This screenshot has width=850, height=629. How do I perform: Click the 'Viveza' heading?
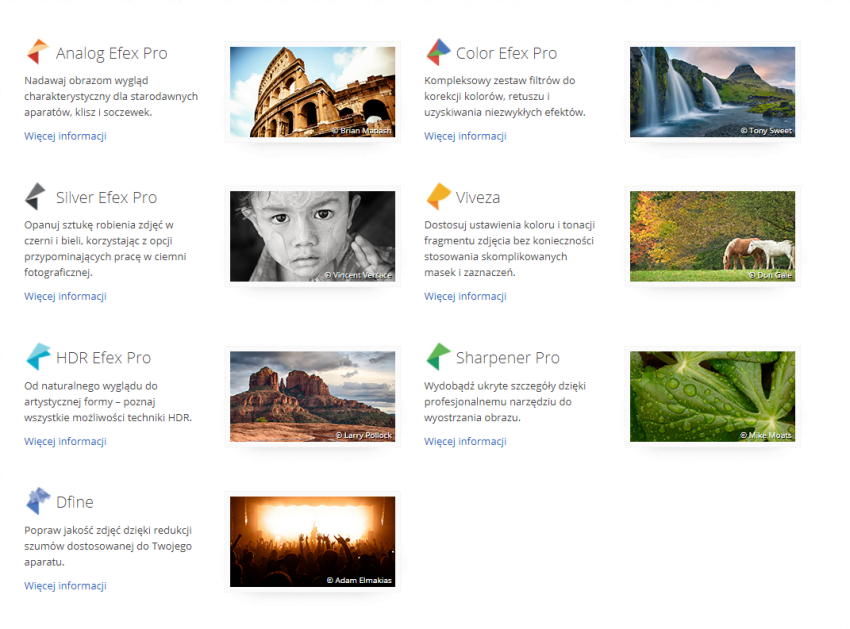(478, 197)
